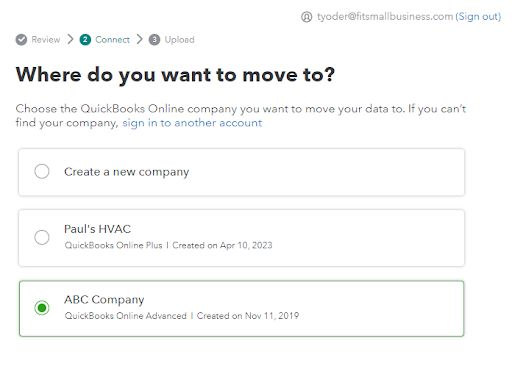Click the Create a new company label
The image size is (512, 374).
[x=127, y=172]
